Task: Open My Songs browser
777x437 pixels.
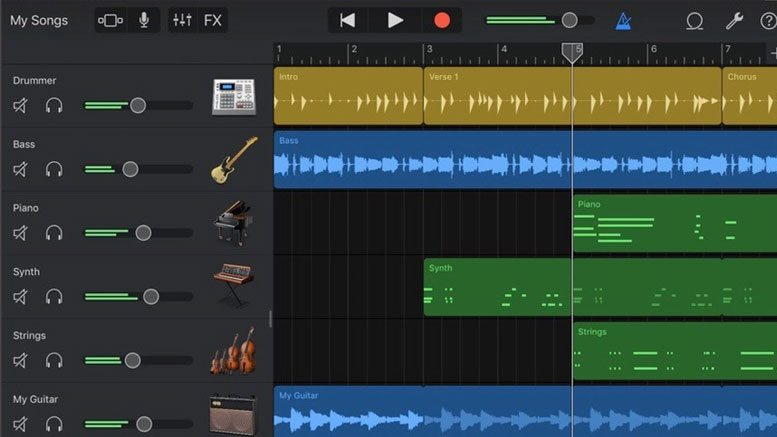Action: coord(39,20)
